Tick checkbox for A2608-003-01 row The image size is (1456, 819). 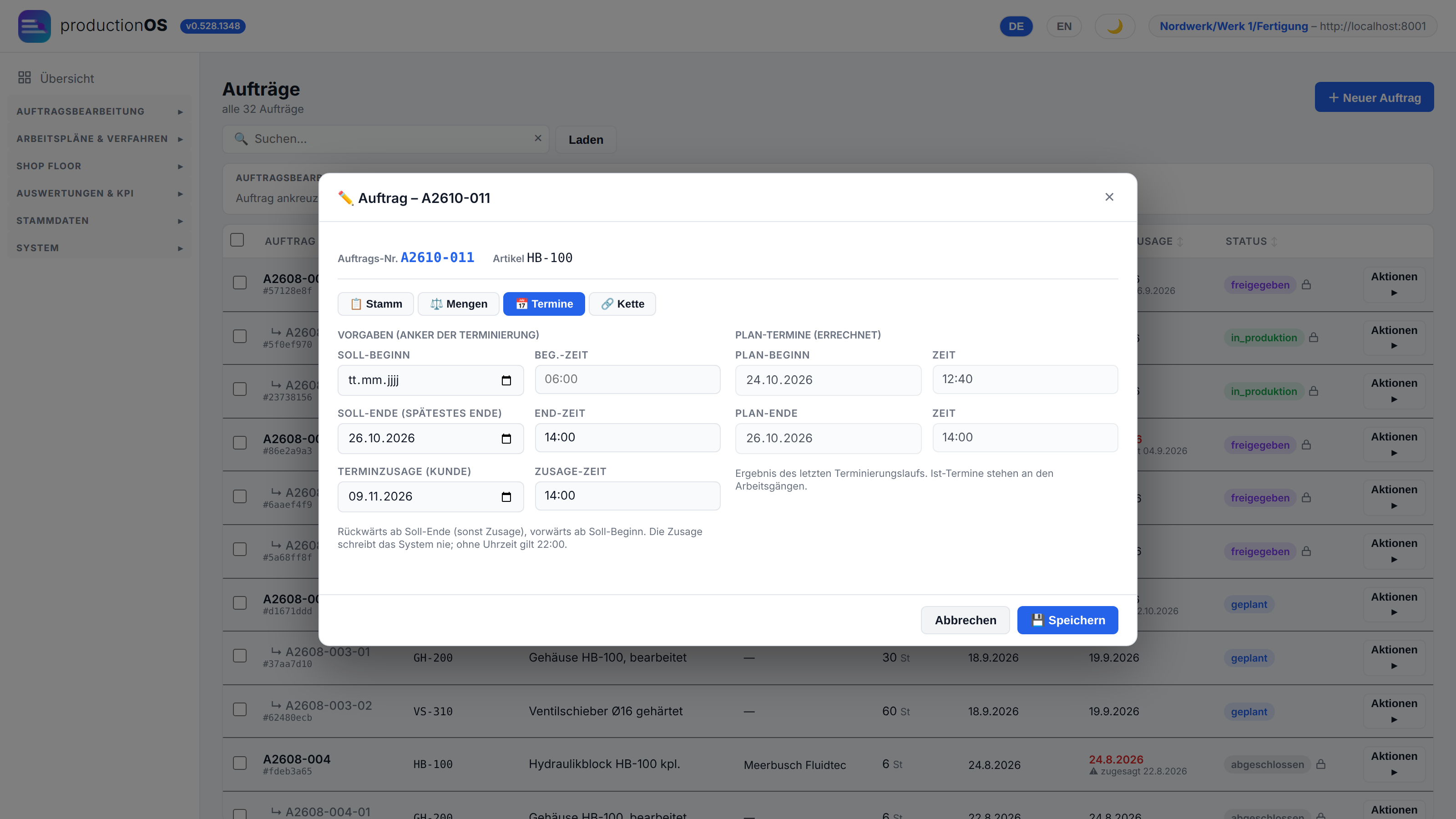click(240, 656)
